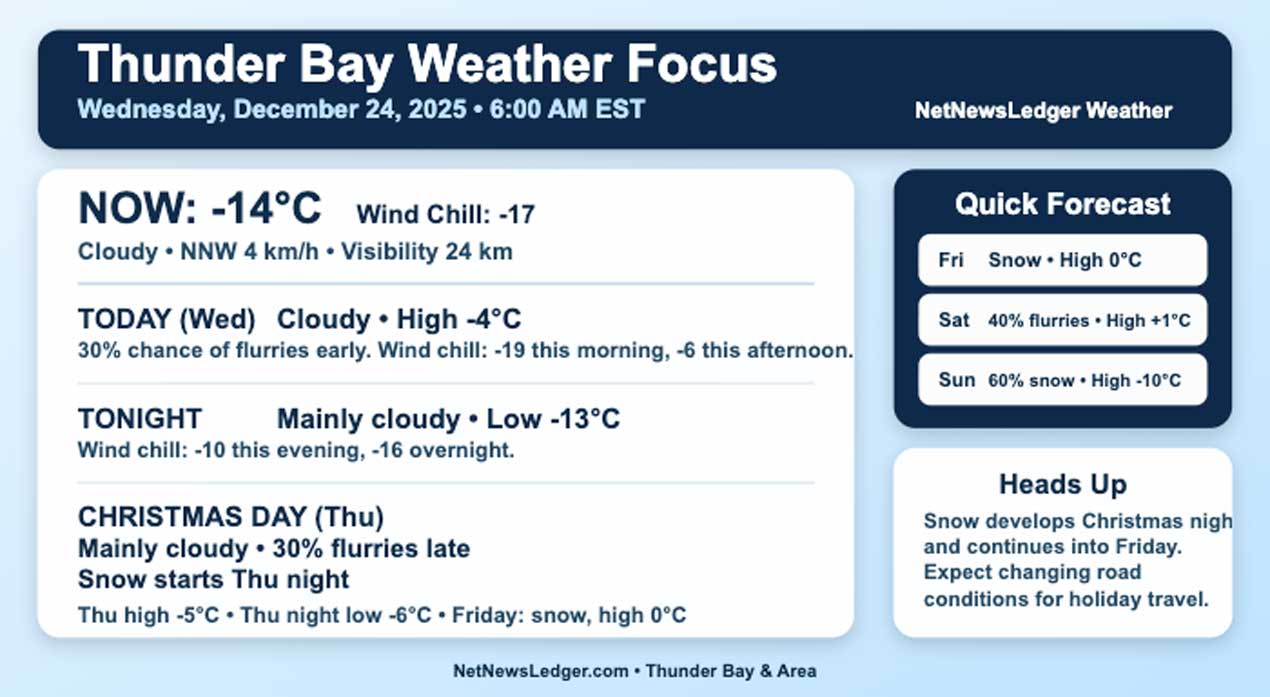Select tonight's wind chill detail line
Image resolution: width=1270 pixels, height=697 pixels.
pos(296,450)
